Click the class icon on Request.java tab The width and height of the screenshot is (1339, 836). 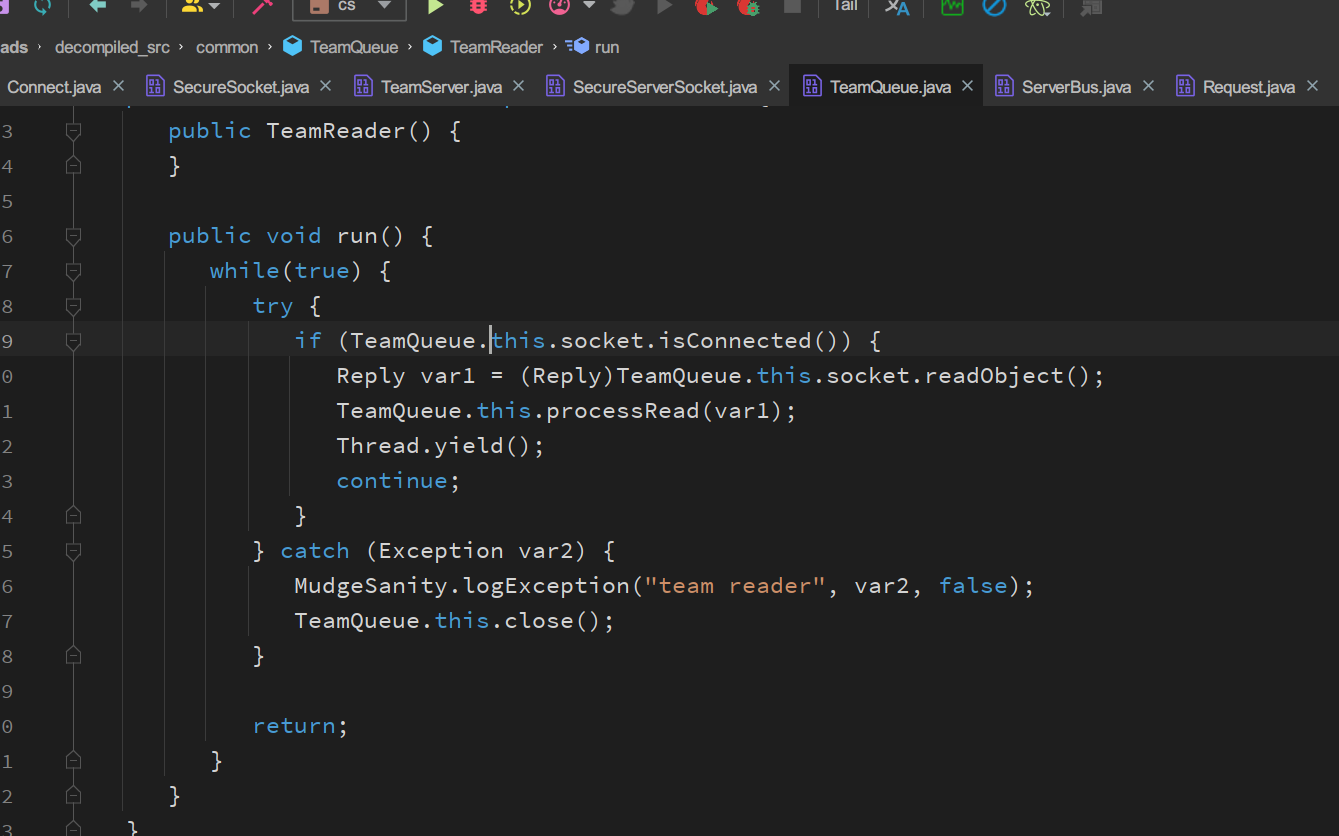[1185, 87]
